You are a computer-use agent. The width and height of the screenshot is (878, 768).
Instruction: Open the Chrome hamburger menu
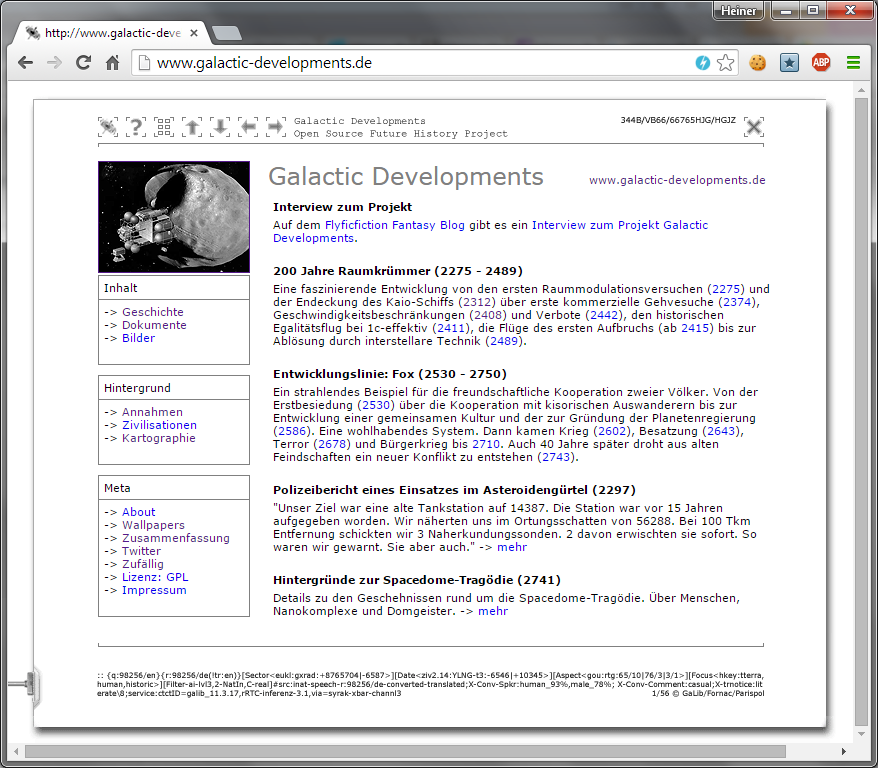853,63
